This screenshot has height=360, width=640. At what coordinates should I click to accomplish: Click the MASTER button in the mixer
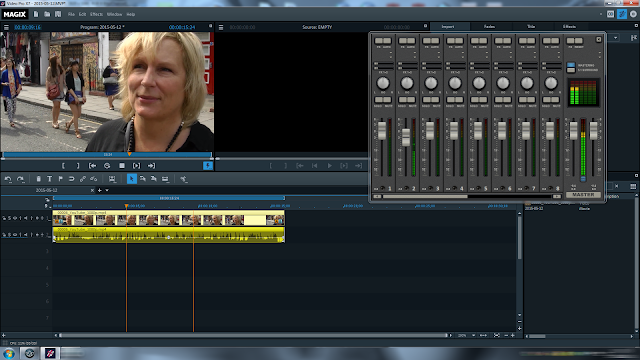point(583,195)
